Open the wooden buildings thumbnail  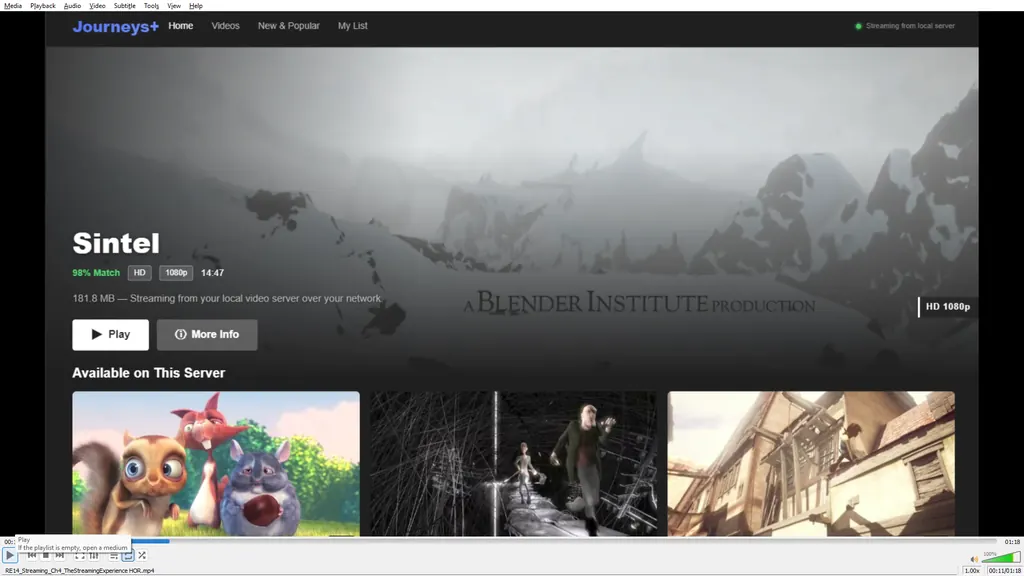(x=811, y=464)
